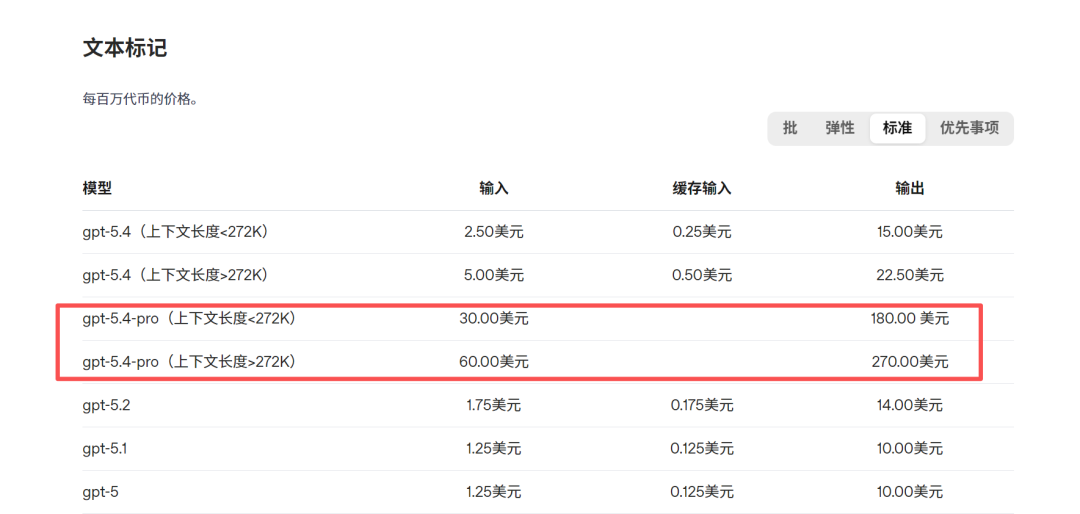Click gpt-5 row's 10.00美元 output price
This screenshot has width=1080, height=514.
(x=910, y=492)
